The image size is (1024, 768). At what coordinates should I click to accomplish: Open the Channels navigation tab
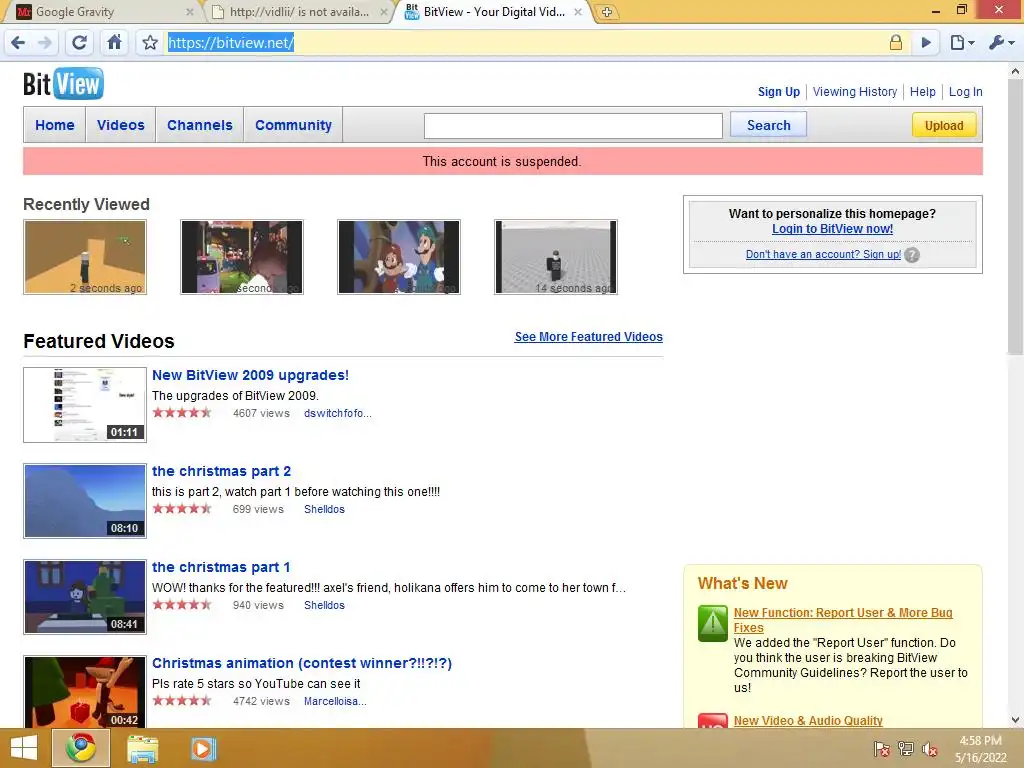200,125
